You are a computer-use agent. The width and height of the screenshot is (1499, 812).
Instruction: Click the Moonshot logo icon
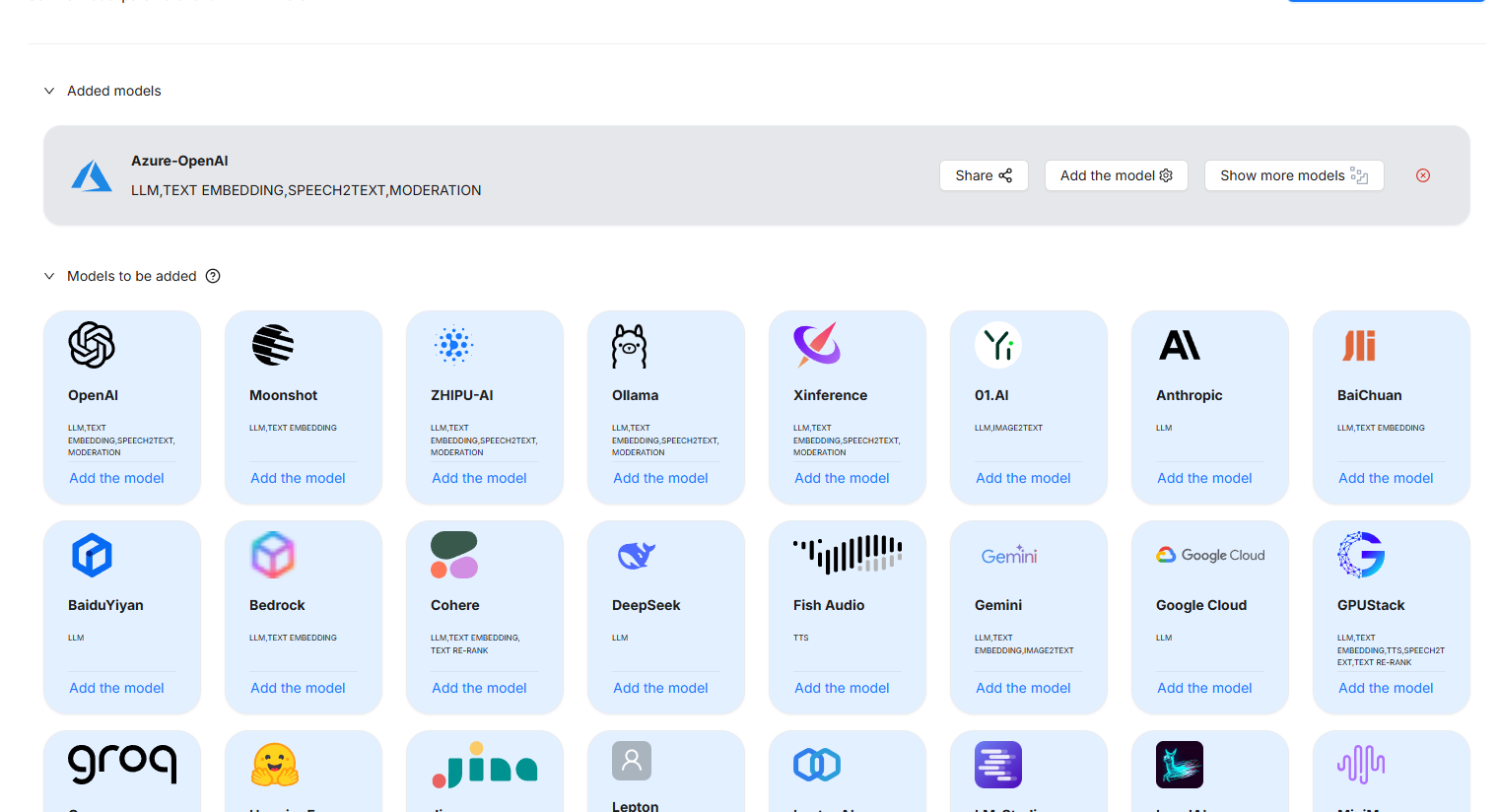[x=273, y=345]
